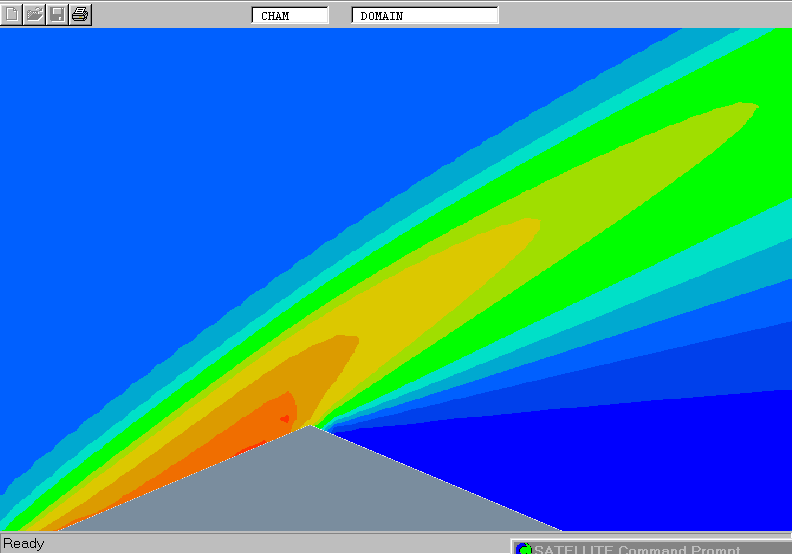
Task: Click the Save floppy disk icon
Action: pyautogui.click(x=58, y=15)
